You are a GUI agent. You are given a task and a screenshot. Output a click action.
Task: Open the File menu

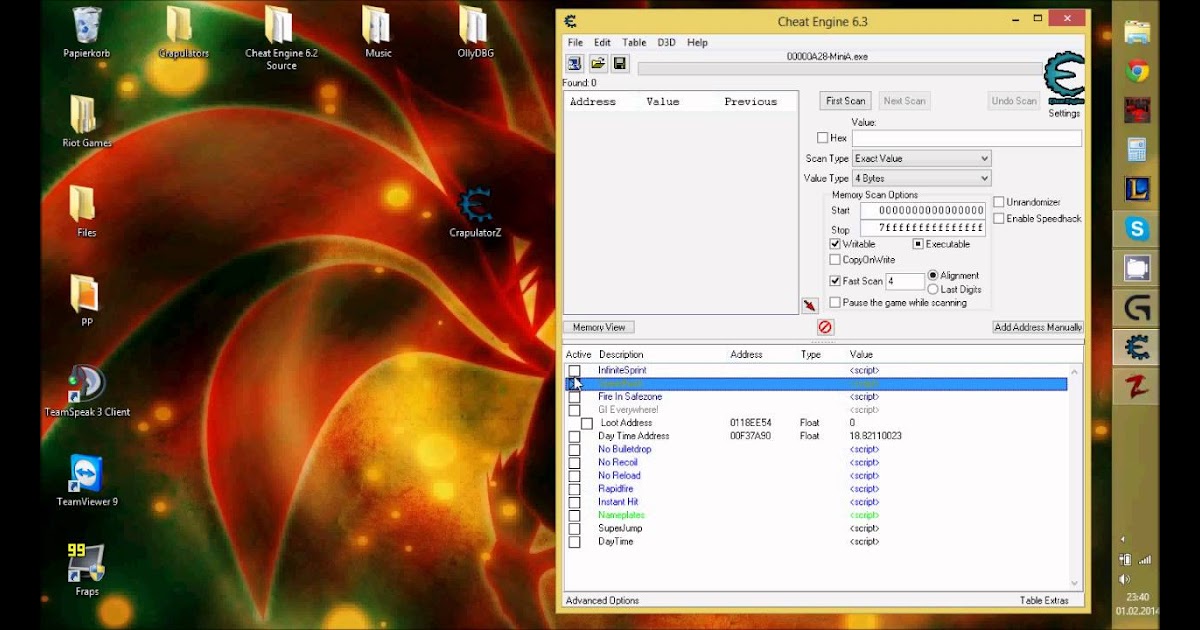point(575,43)
